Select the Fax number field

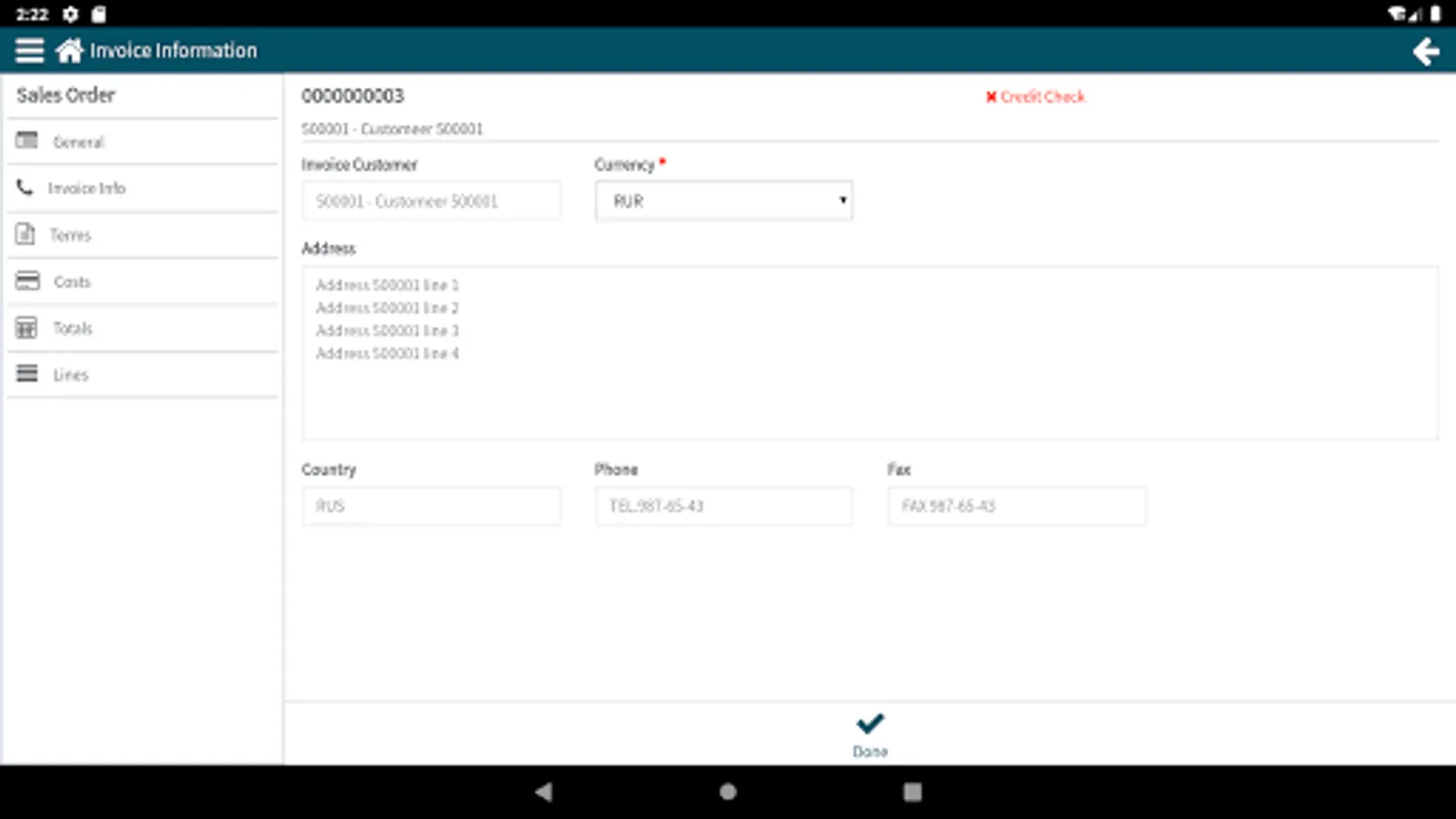(1016, 506)
